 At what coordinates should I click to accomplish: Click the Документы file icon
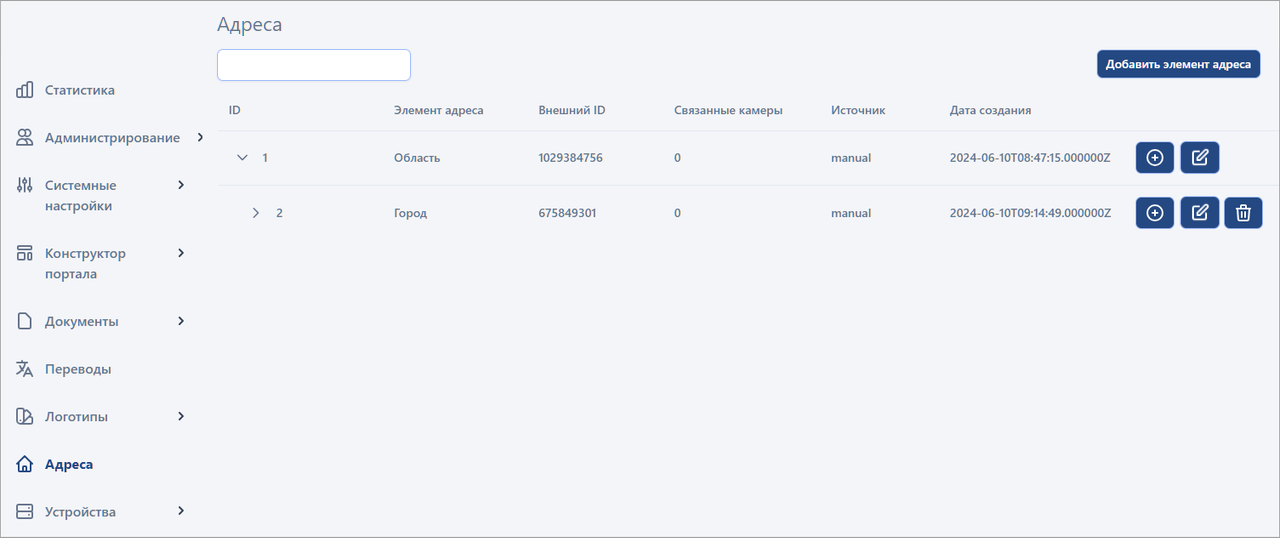[25, 322]
